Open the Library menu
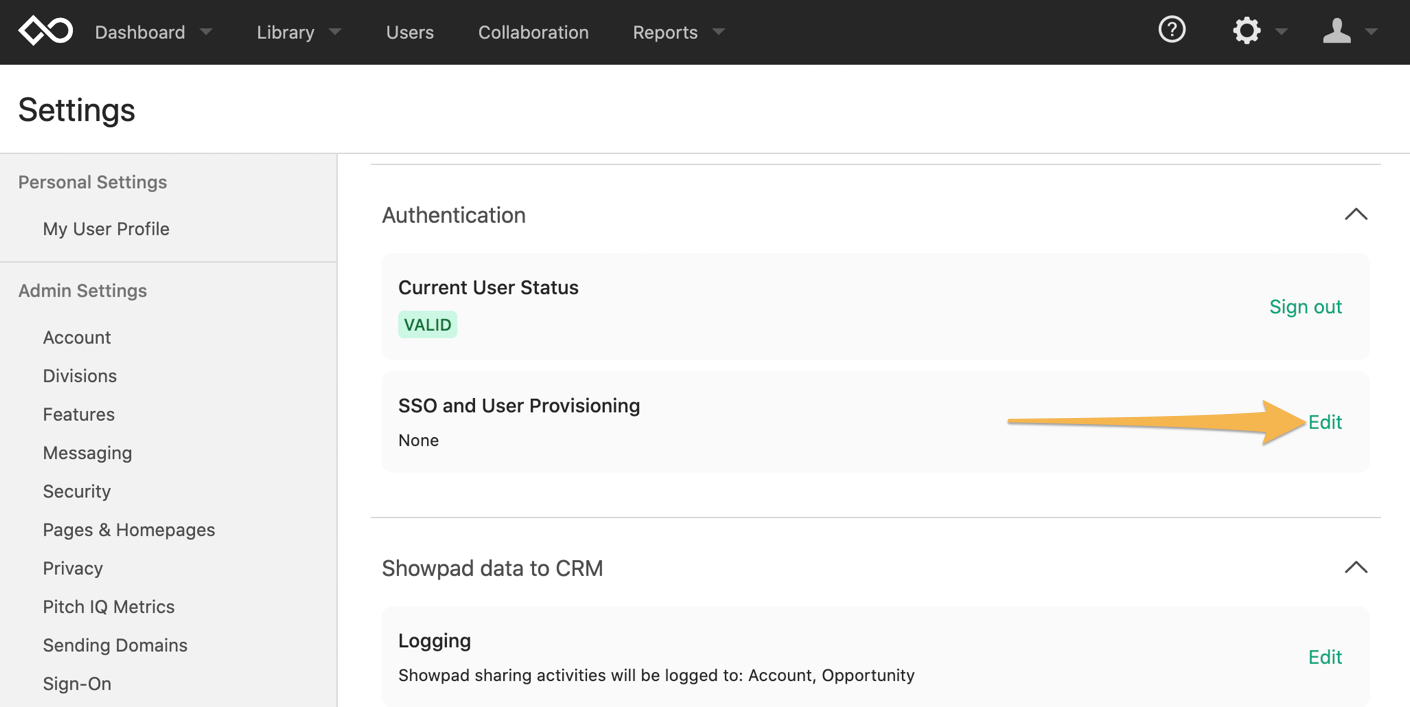Viewport: 1410px width, 707px height. 285,32
